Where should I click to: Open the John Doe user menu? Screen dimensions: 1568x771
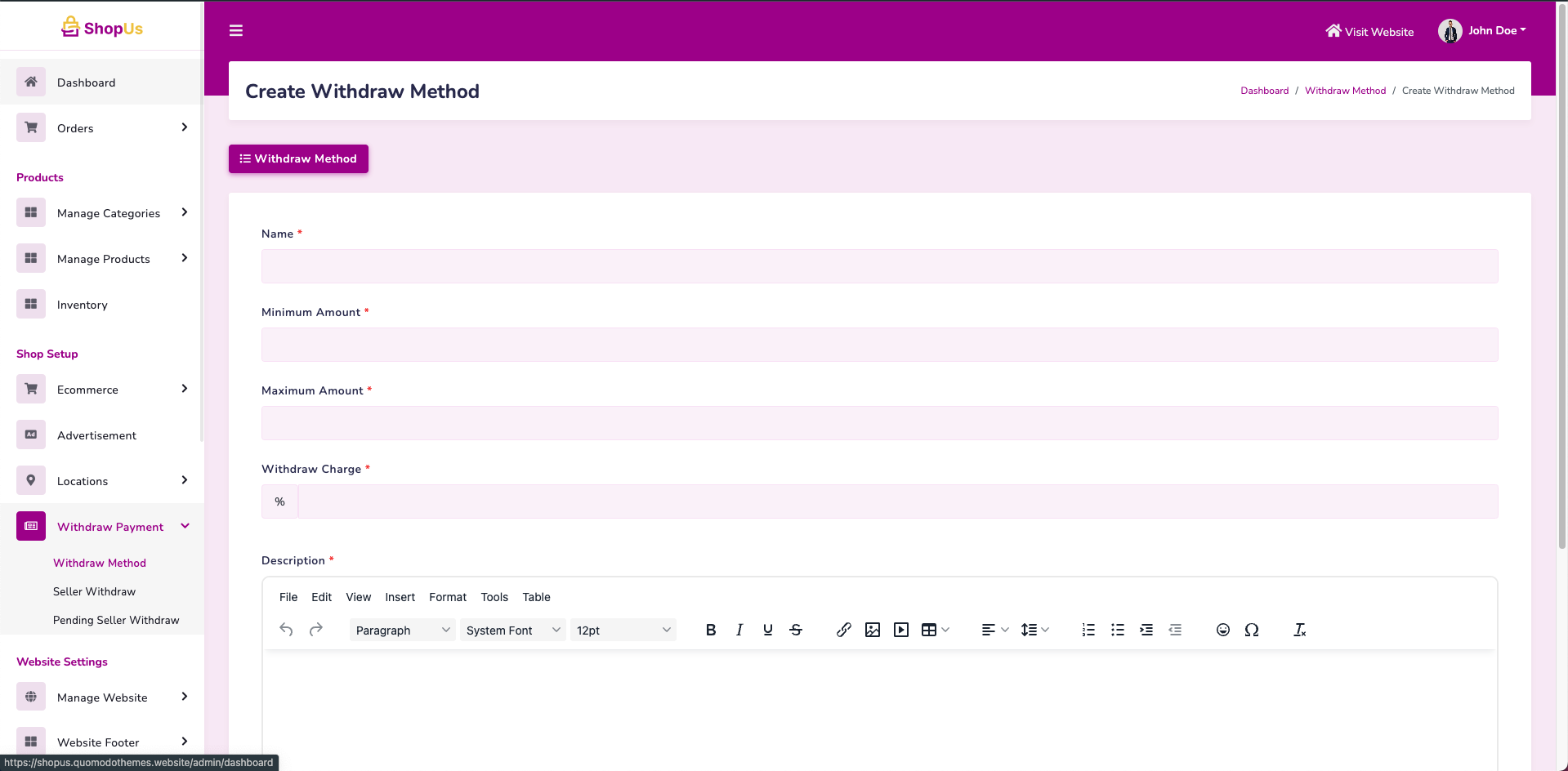(x=1482, y=31)
